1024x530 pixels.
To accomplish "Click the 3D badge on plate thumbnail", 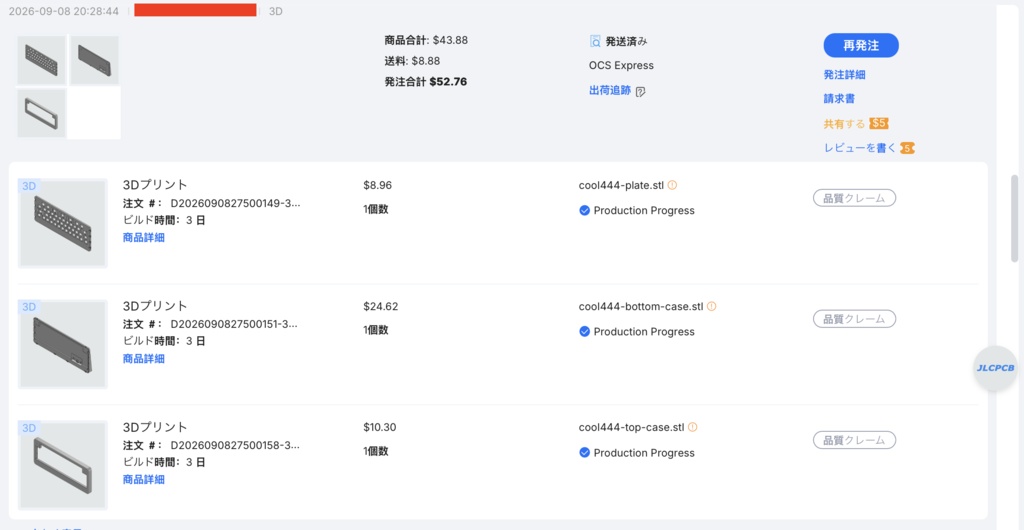I will tap(29, 186).
